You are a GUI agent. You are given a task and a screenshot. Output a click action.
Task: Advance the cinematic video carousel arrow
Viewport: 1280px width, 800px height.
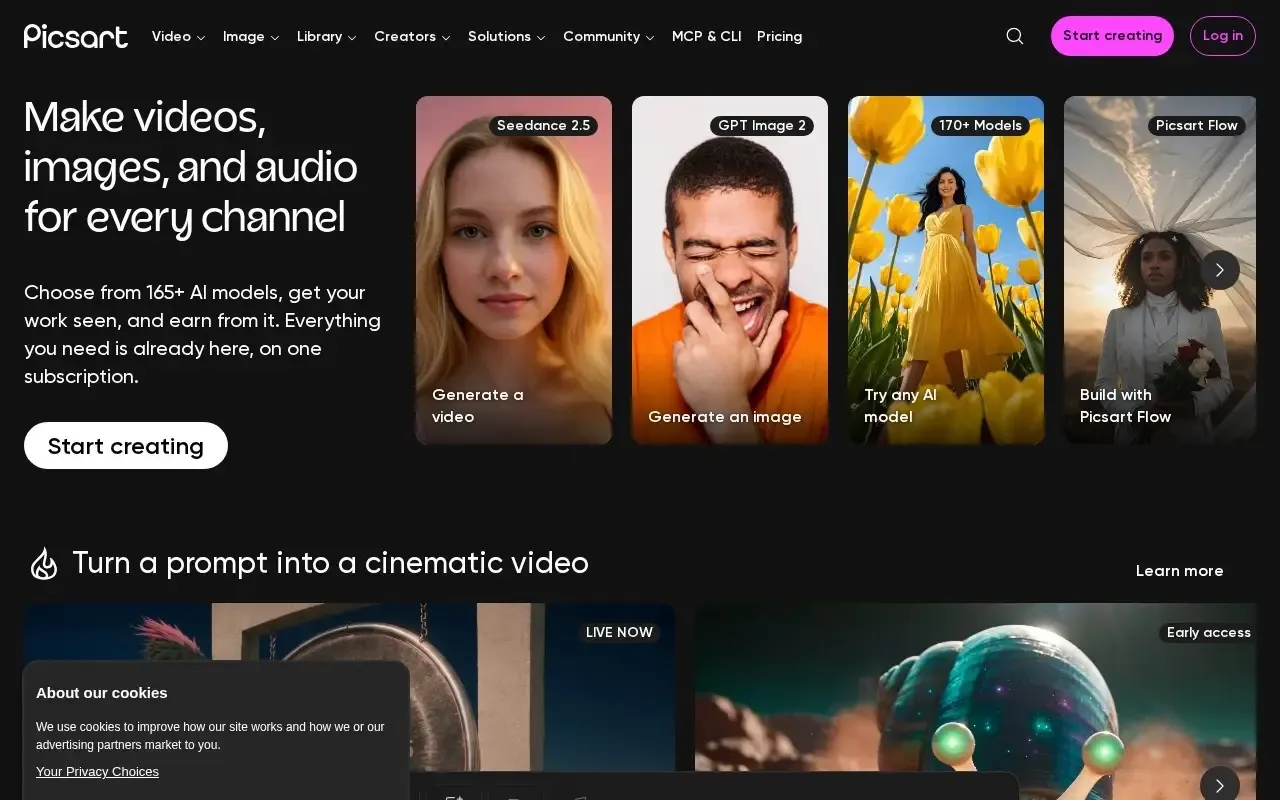pos(1220,785)
